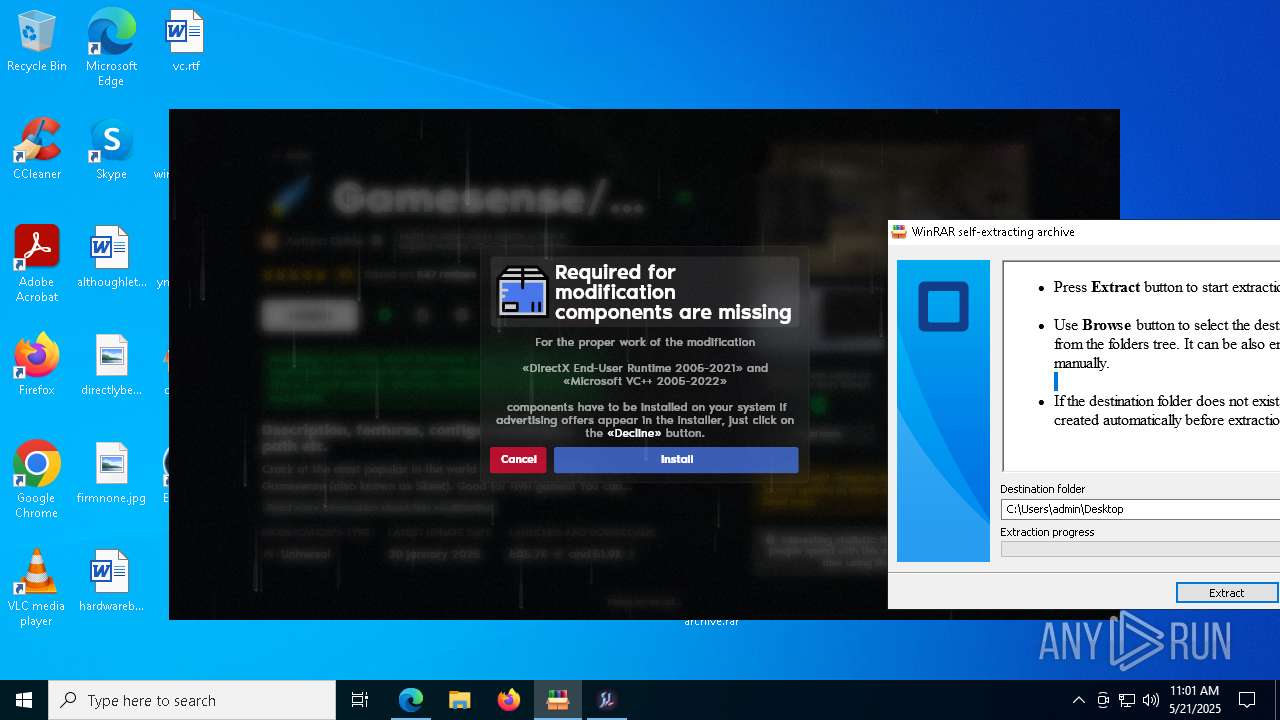Click Install in the missing components dialog
This screenshot has width=1280, height=720.
click(x=676, y=459)
